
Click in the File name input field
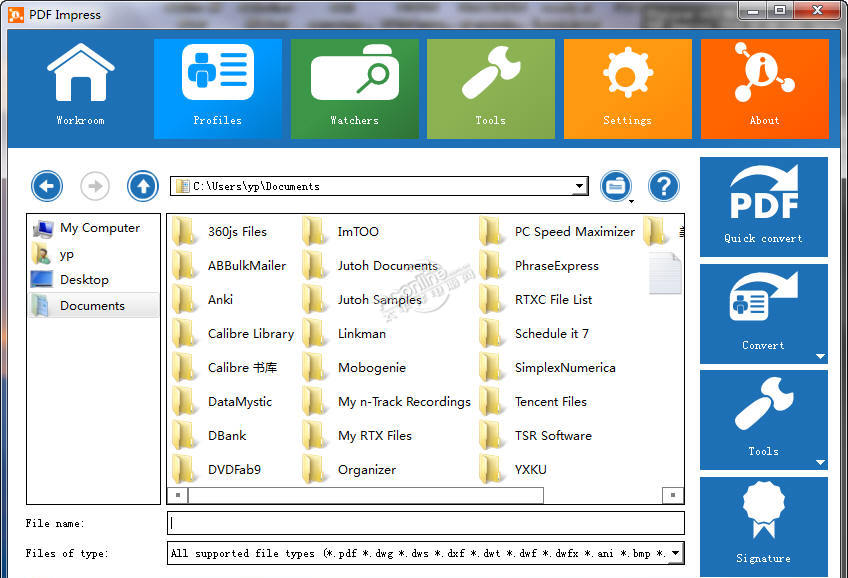pos(426,523)
